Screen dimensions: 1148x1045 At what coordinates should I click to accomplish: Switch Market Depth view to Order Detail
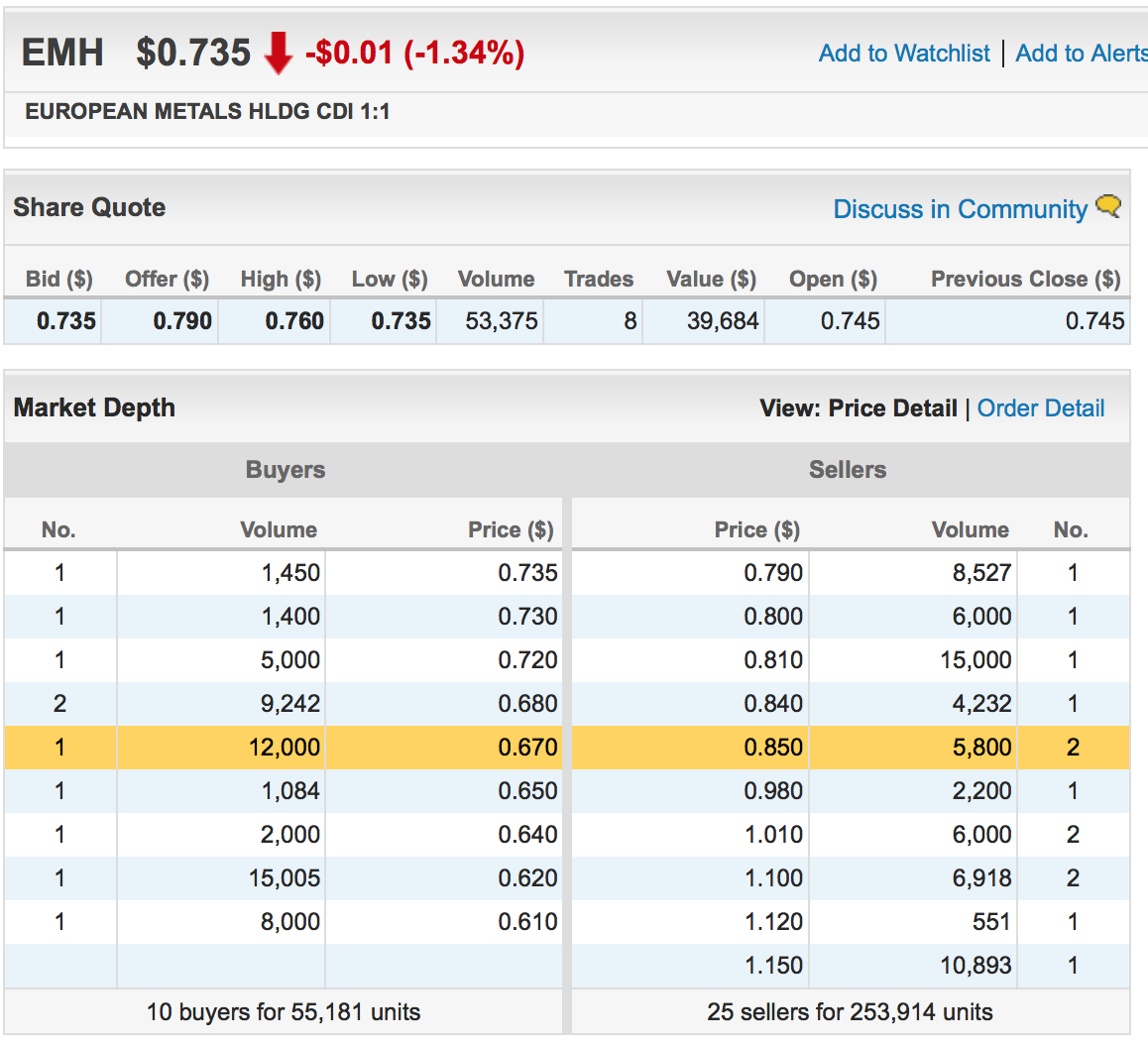click(x=1040, y=407)
